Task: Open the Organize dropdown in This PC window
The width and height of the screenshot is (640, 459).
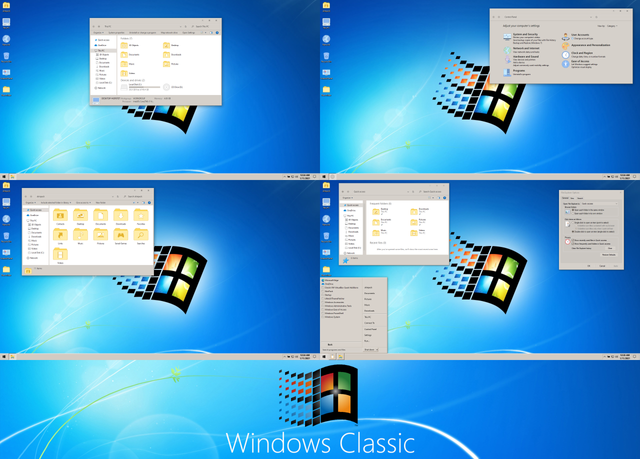Action: click(x=98, y=33)
